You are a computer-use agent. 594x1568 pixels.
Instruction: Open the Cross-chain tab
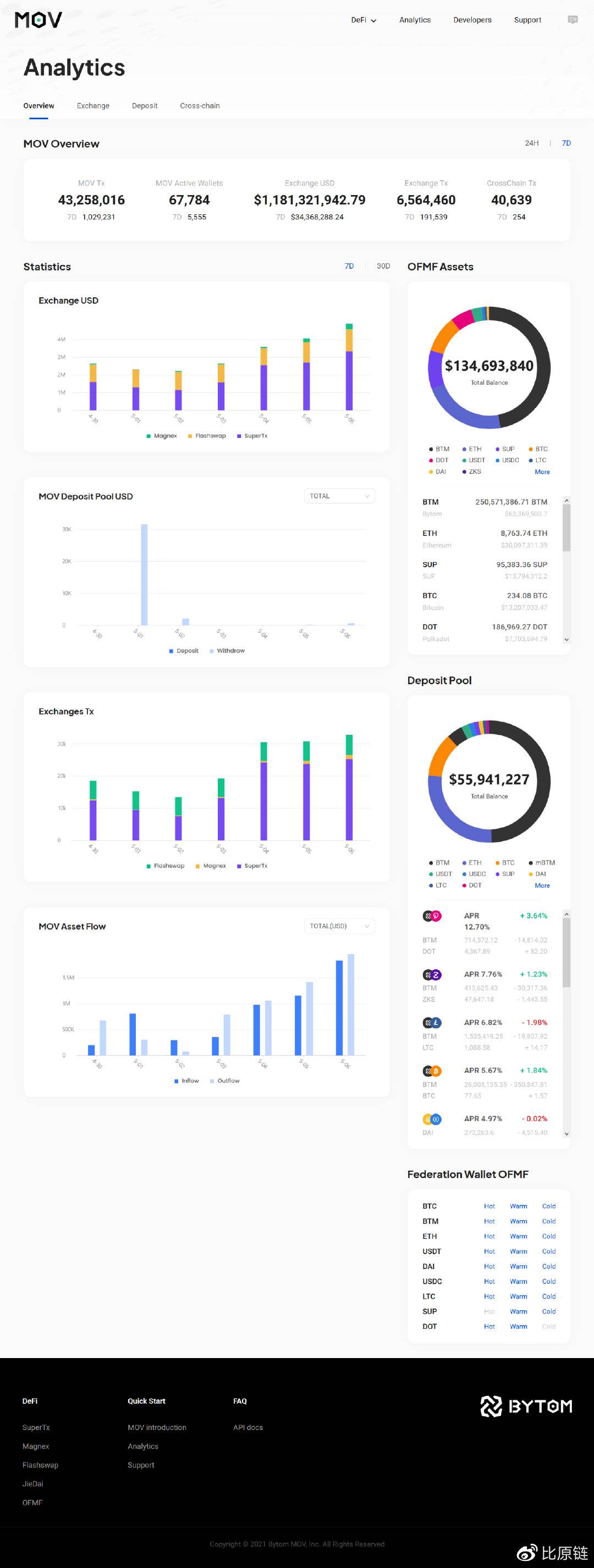200,106
